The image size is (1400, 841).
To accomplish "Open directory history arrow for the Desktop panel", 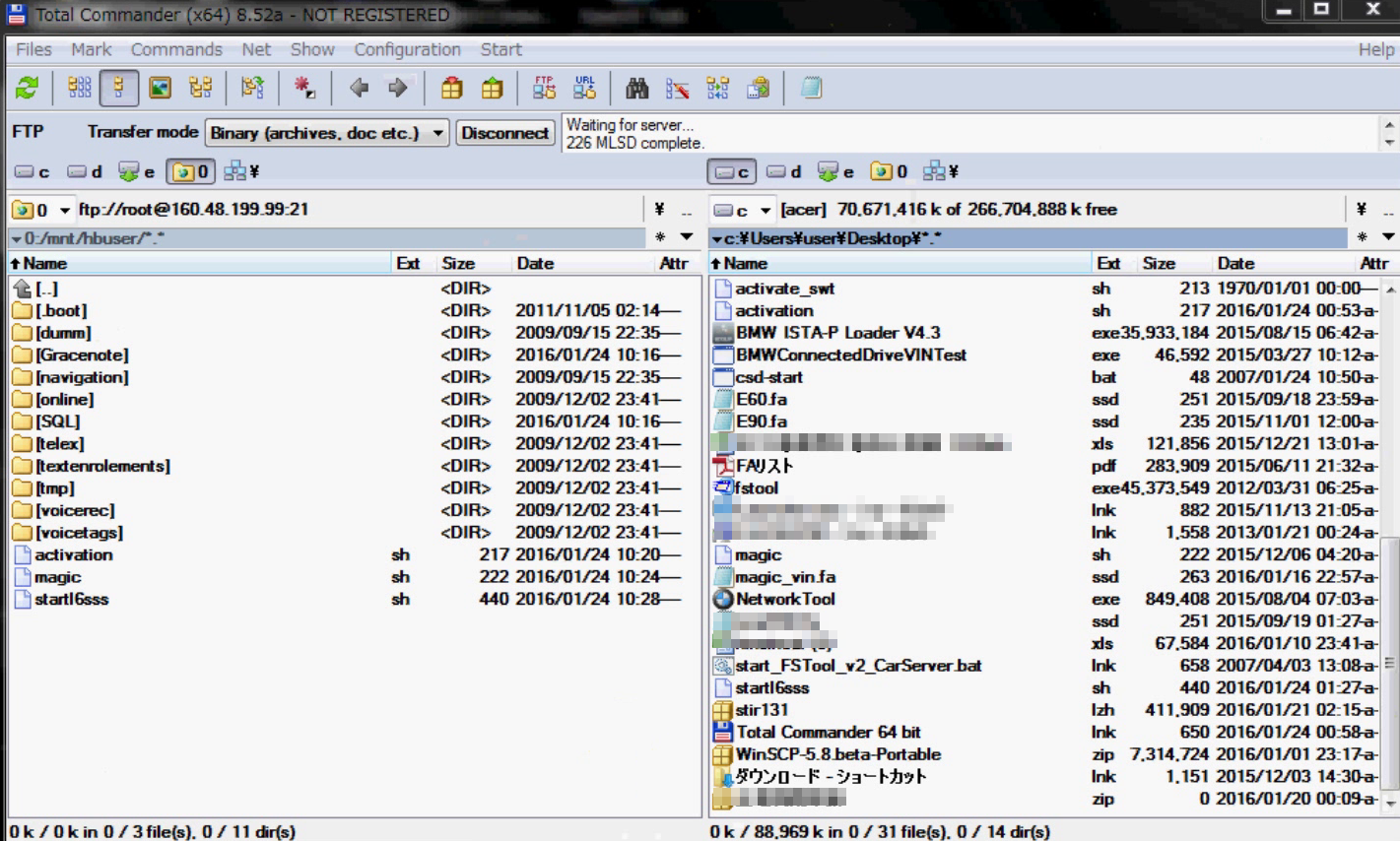I will 1387,237.
